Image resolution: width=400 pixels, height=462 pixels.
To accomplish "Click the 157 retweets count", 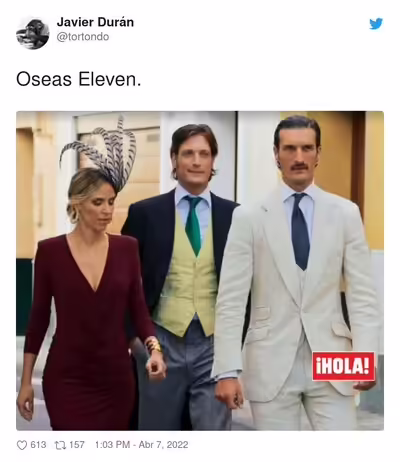I will click(77, 445).
